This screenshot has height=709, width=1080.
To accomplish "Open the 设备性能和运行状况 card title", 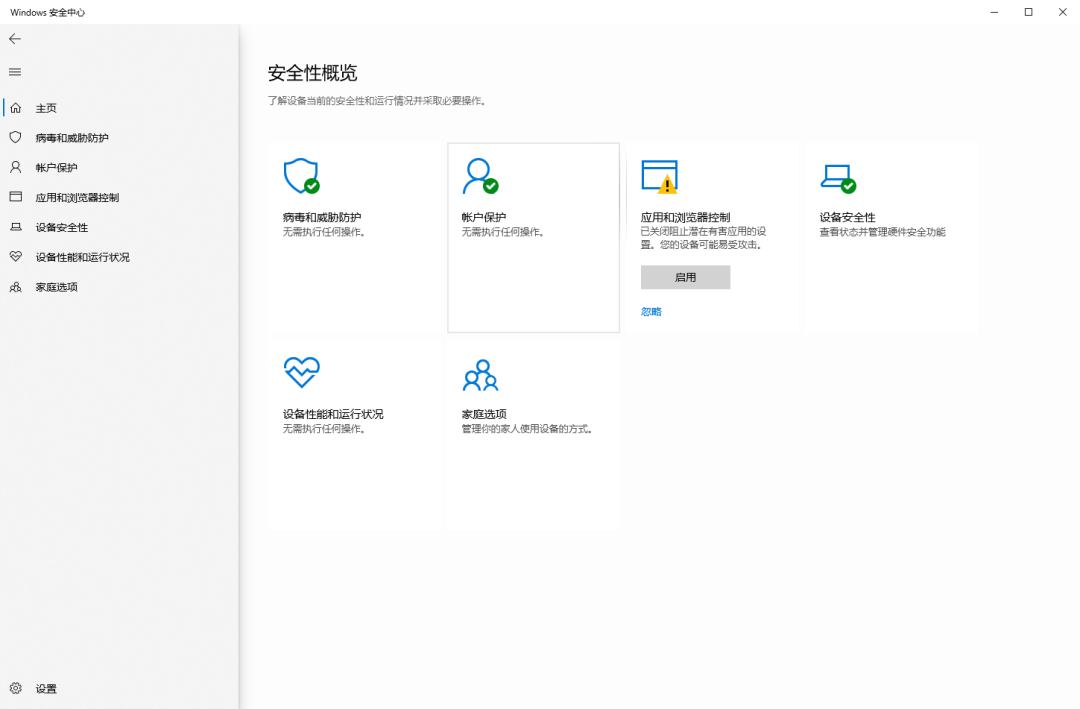I will click(x=333, y=414).
